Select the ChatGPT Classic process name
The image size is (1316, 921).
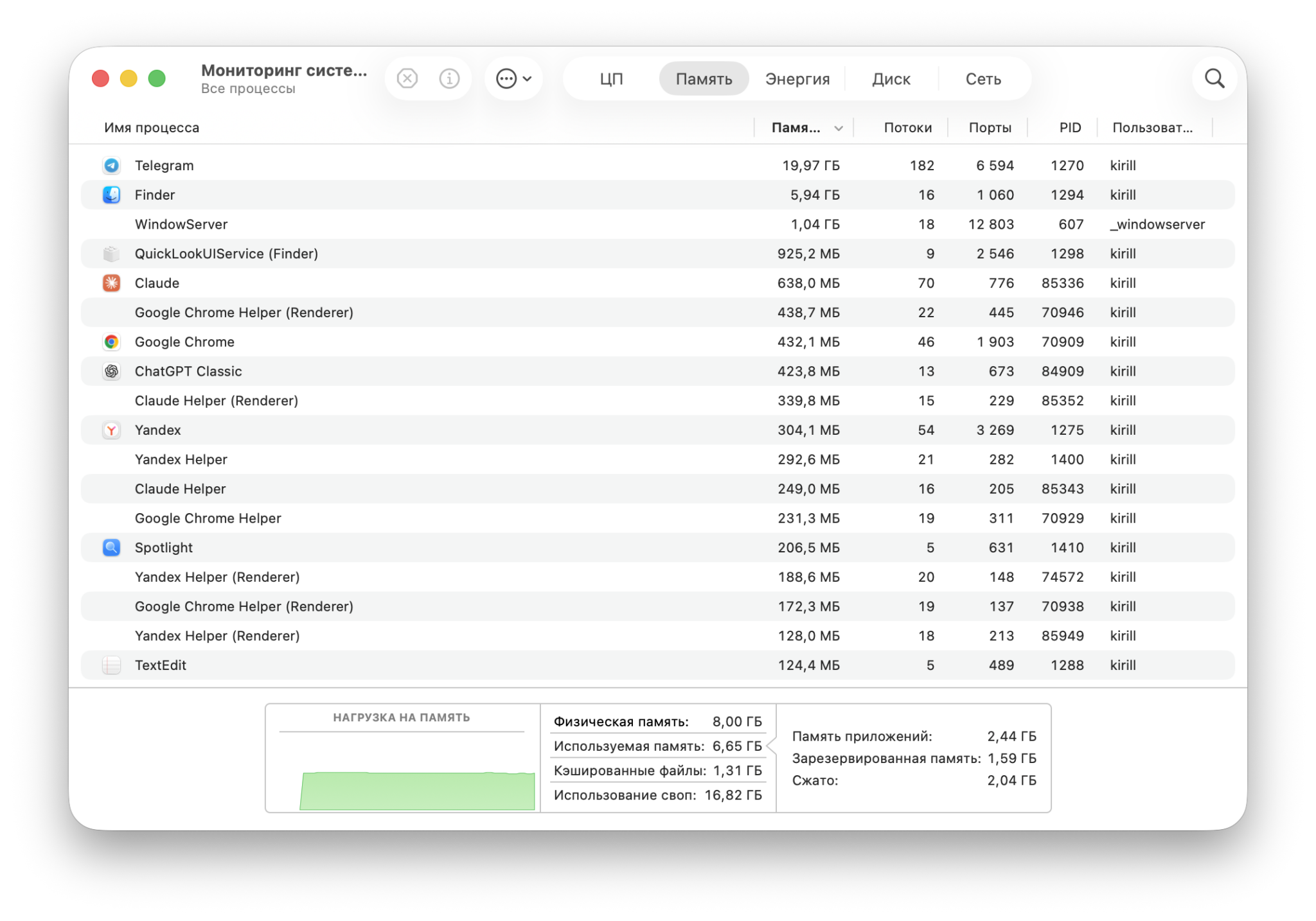[x=188, y=371]
